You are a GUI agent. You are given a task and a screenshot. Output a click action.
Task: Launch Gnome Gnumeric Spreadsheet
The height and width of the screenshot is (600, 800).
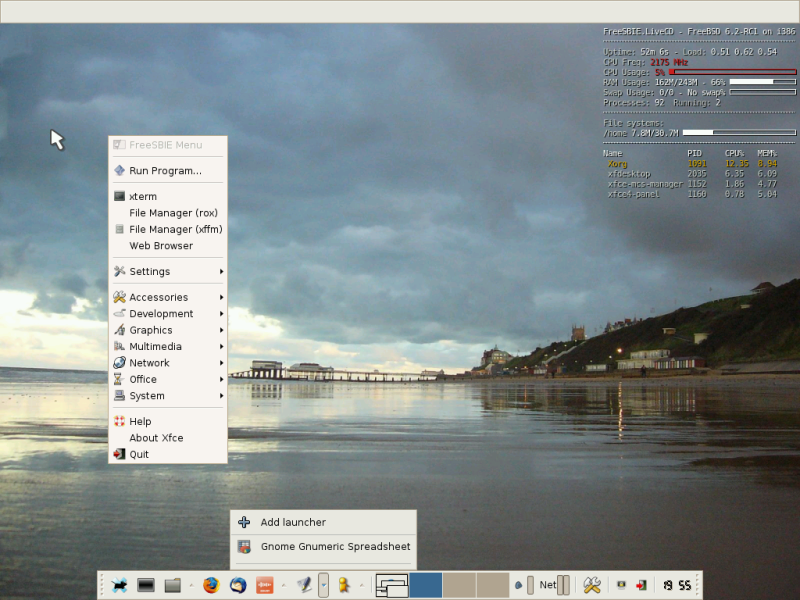335,547
